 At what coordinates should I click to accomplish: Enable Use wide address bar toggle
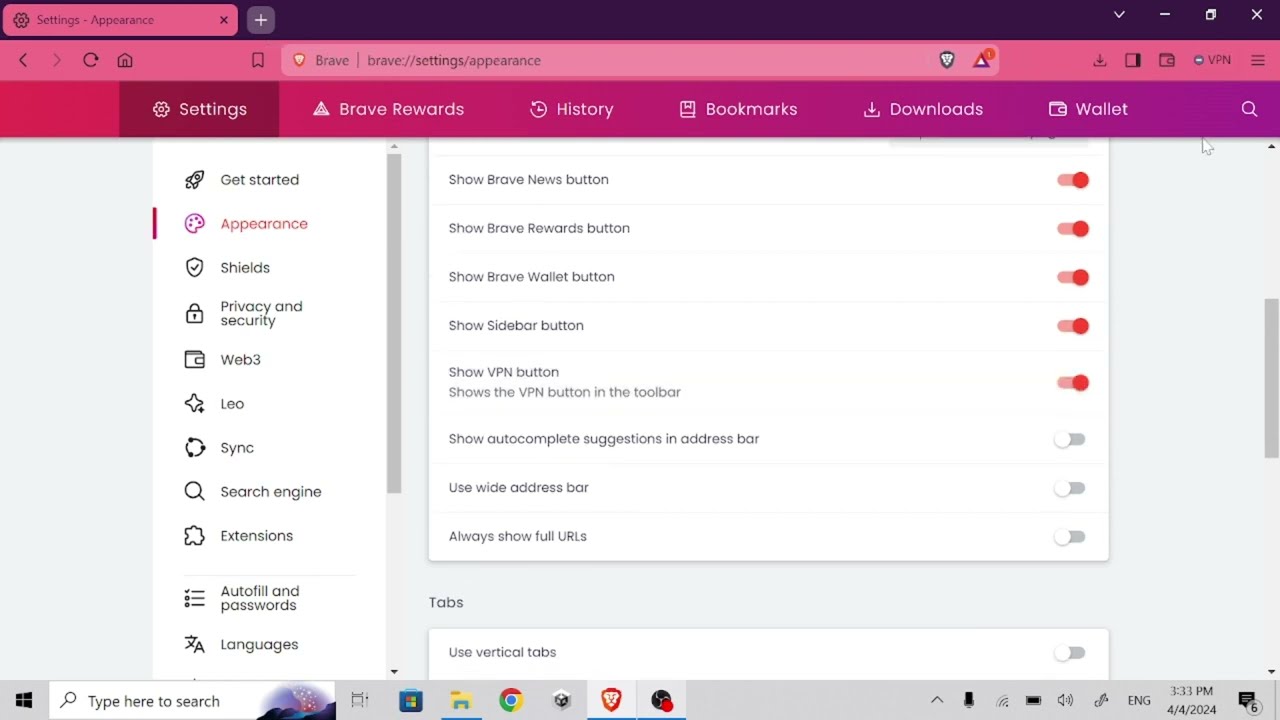pos(1070,489)
